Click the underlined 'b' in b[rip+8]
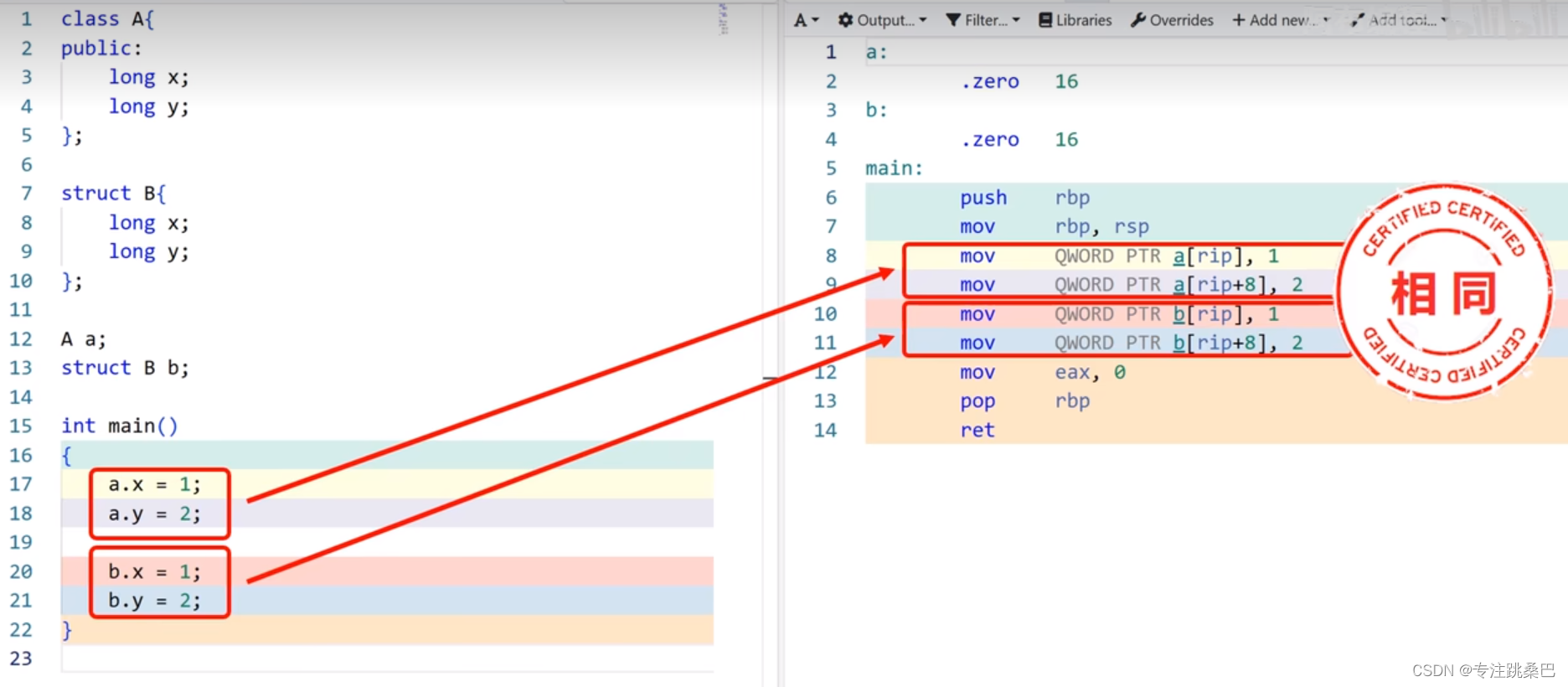The image size is (1568, 687). [x=1179, y=343]
